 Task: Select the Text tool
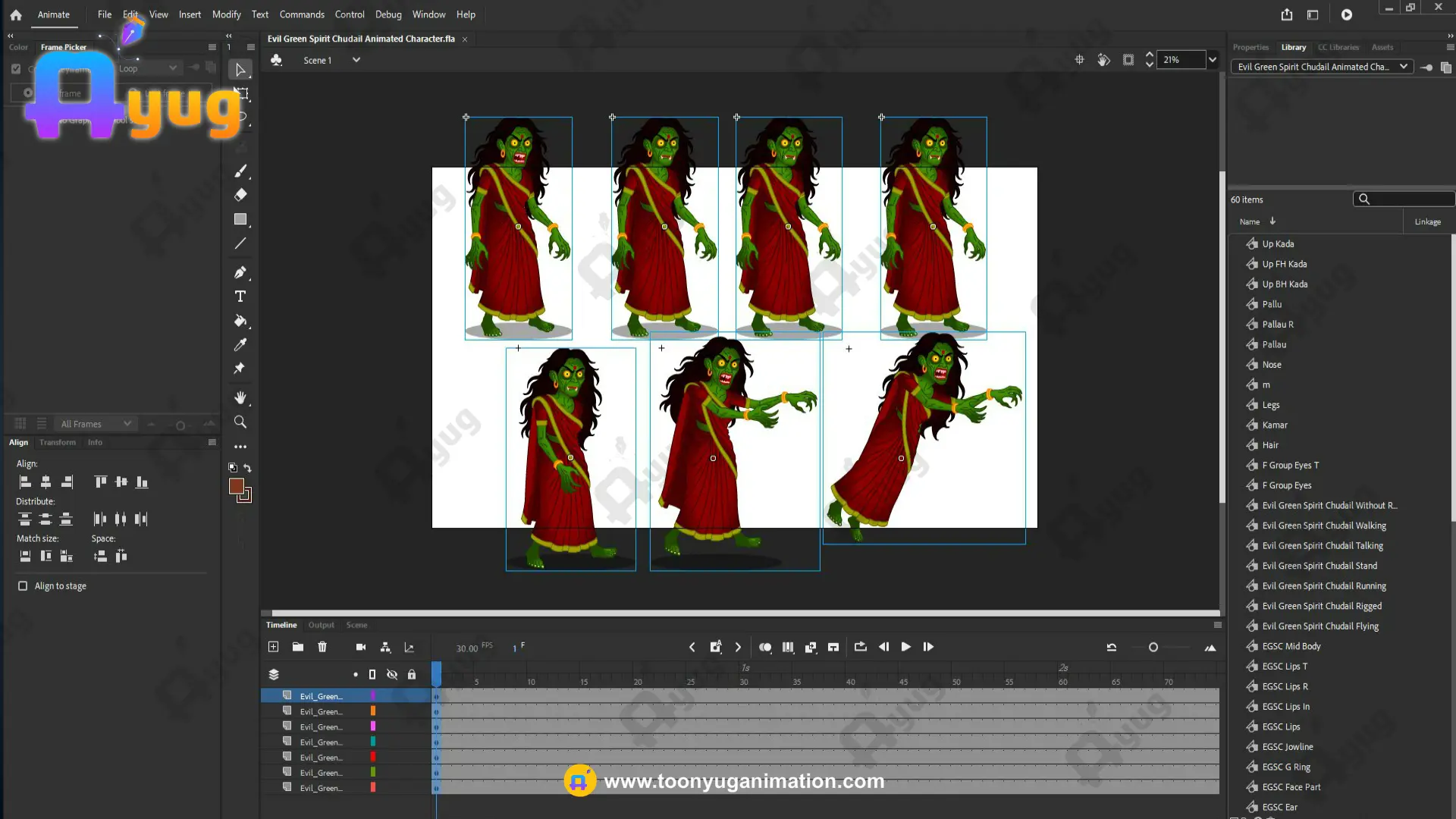[240, 297]
